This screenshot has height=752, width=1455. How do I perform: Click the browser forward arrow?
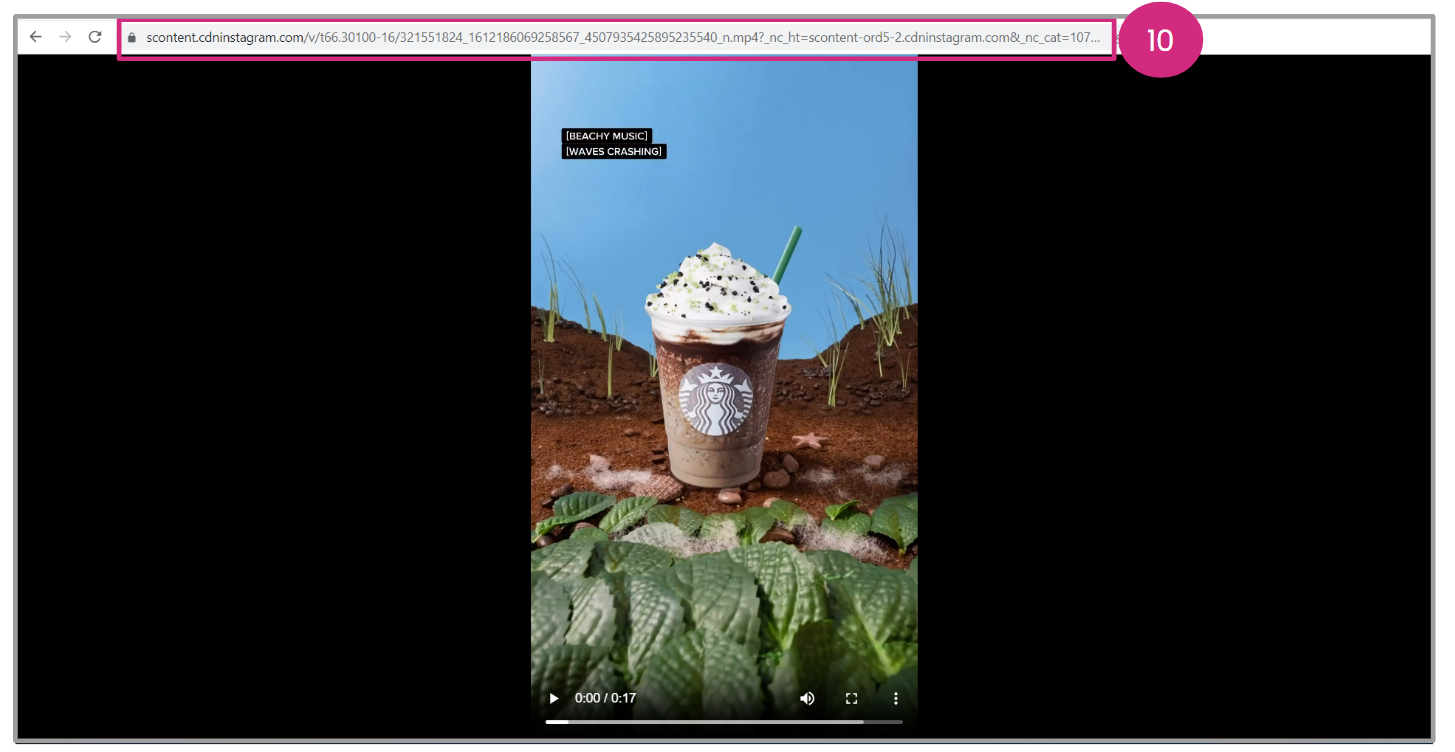(x=65, y=37)
